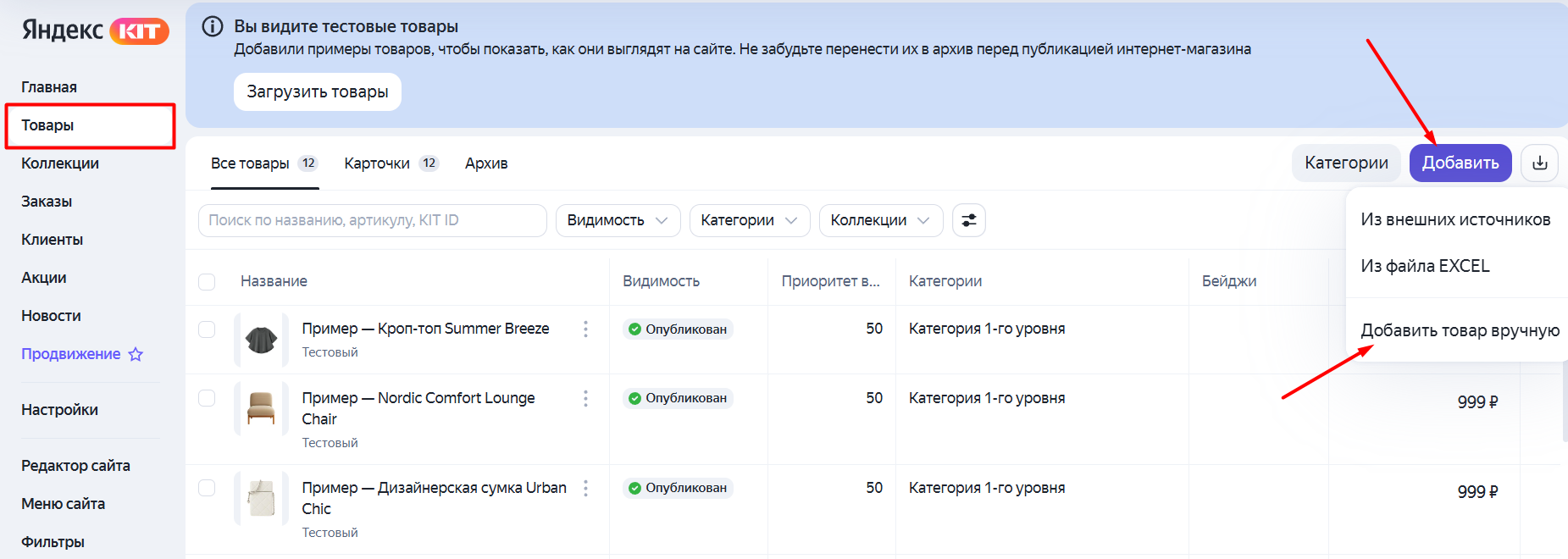
Task: Click the info icon in the banner
Action: coord(213,26)
